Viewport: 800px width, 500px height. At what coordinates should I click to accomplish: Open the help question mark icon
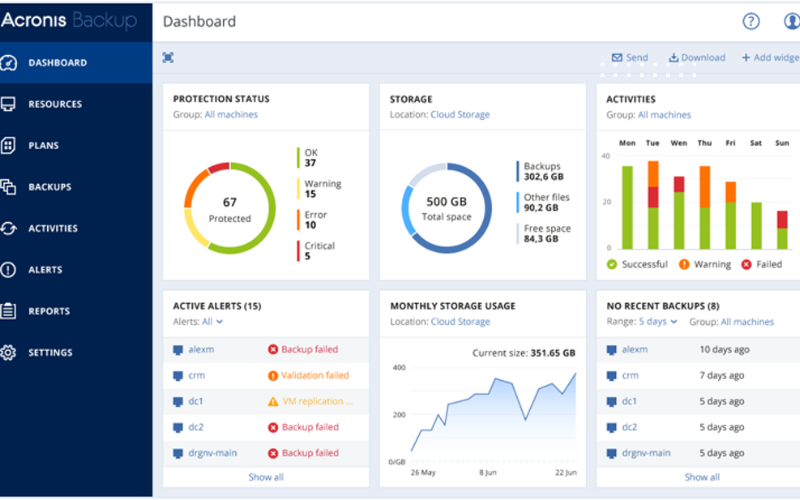tap(751, 21)
